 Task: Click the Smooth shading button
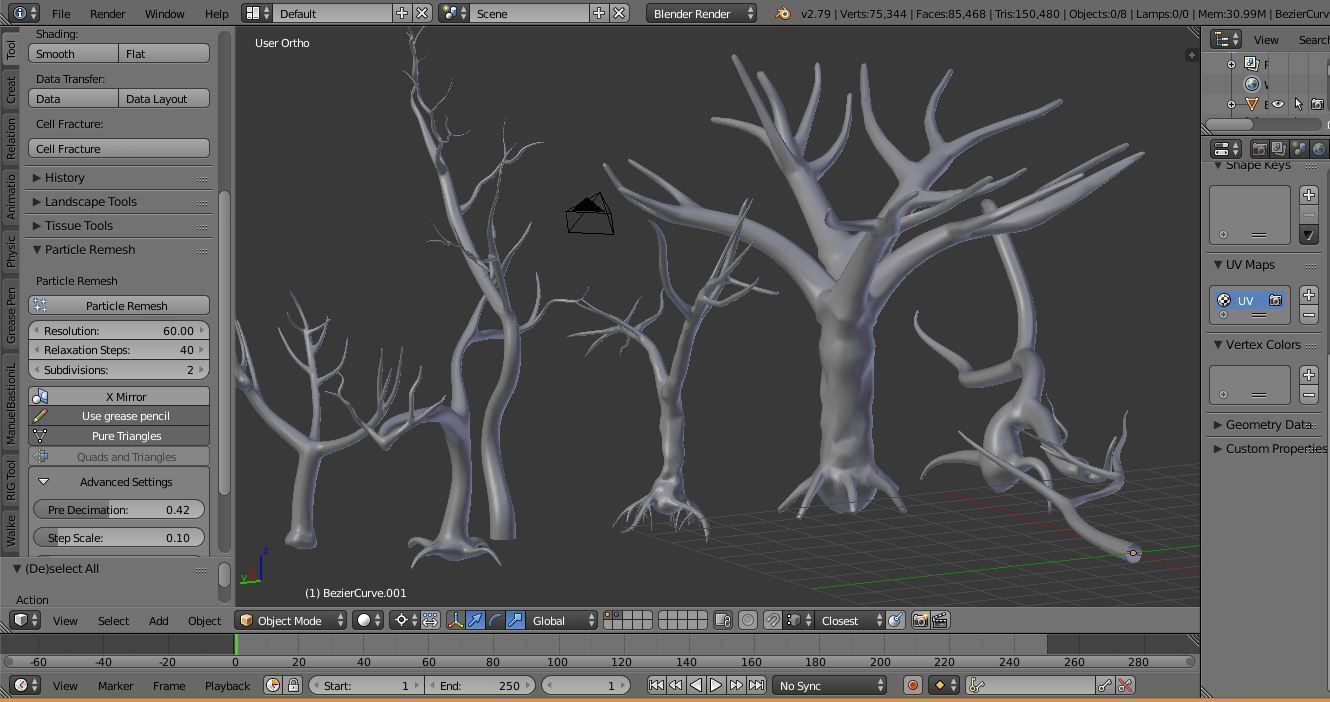[x=73, y=53]
